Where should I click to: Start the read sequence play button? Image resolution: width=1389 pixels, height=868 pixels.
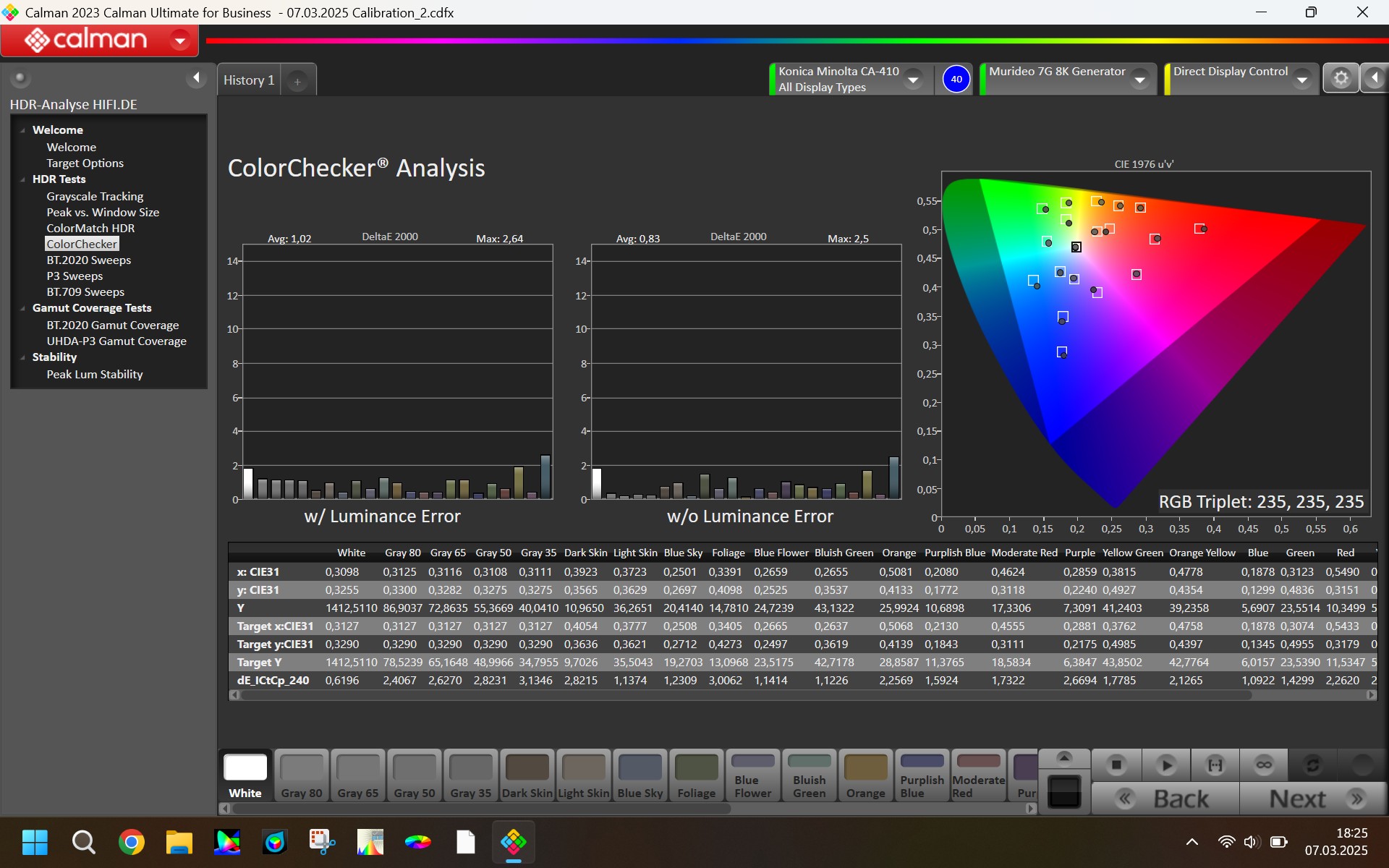pos(1165,765)
